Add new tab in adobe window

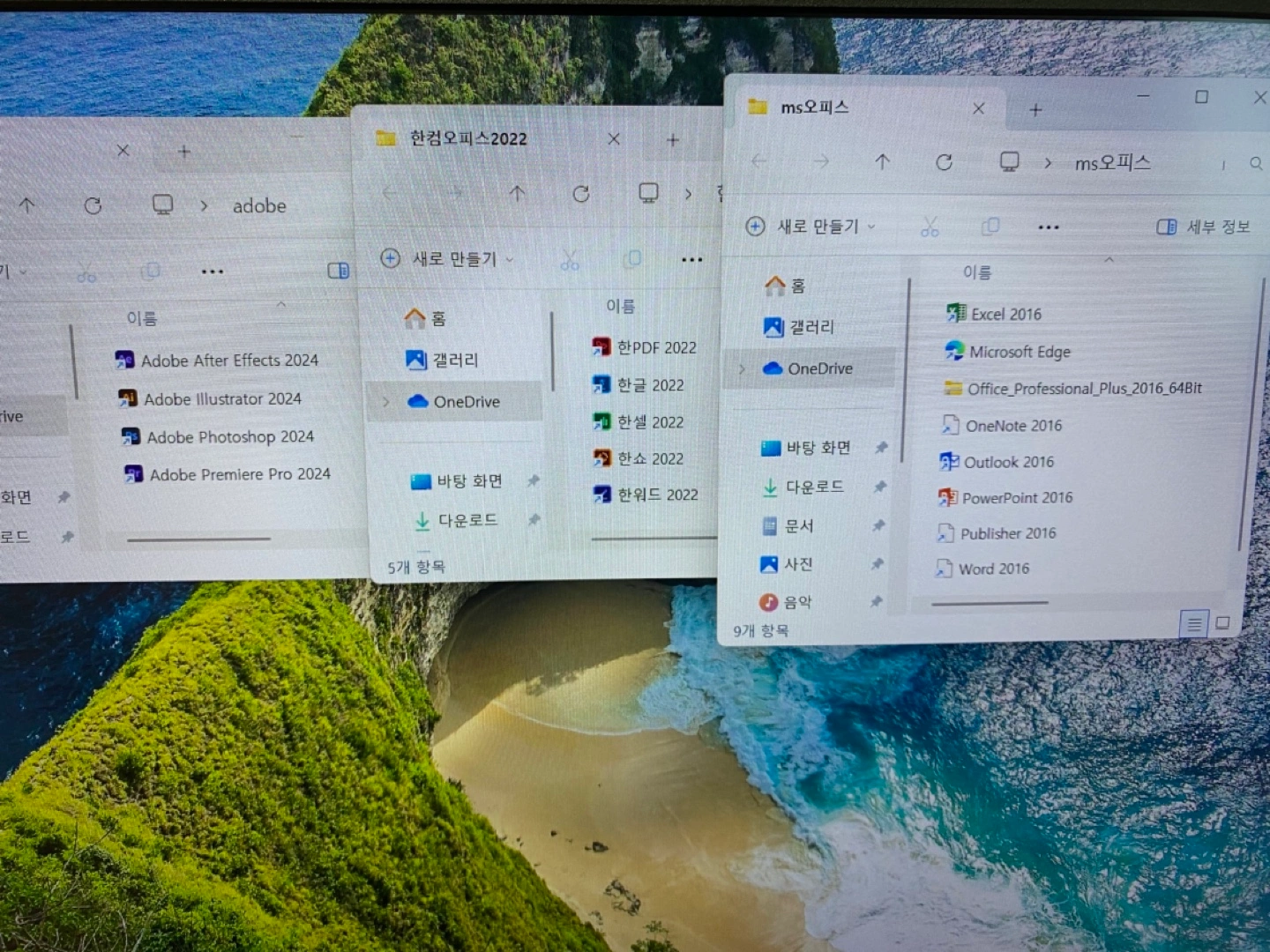pyautogui.click(x=183, y=152)
